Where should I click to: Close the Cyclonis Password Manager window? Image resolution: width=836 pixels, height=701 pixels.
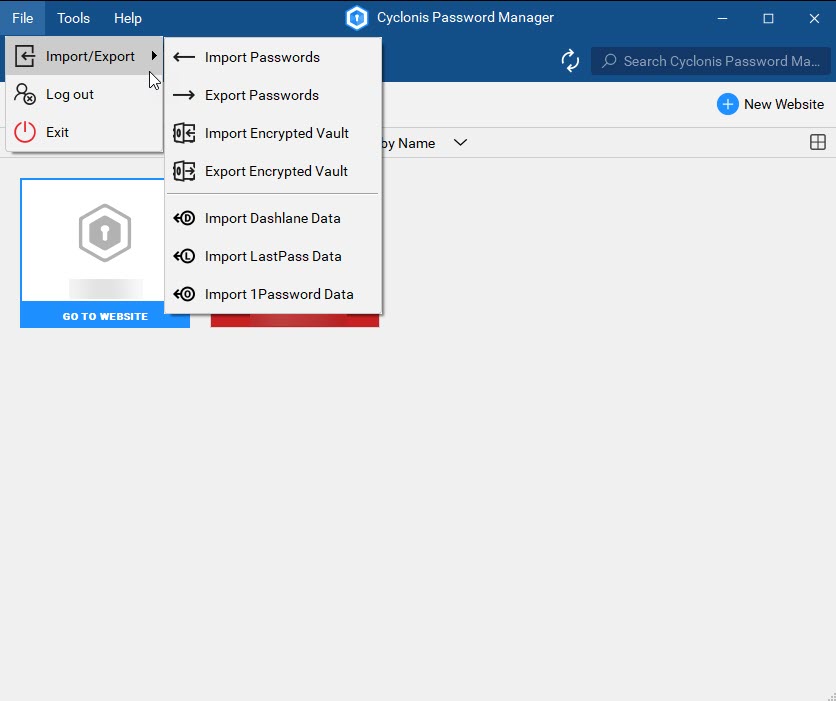[x=814, y=18]
